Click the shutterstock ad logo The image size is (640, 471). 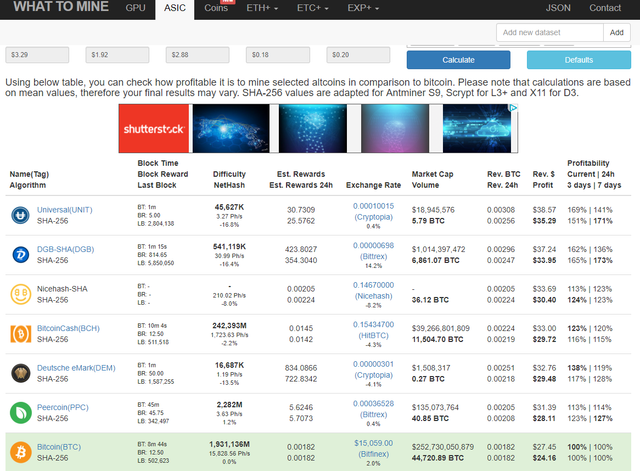coord(154,129)
